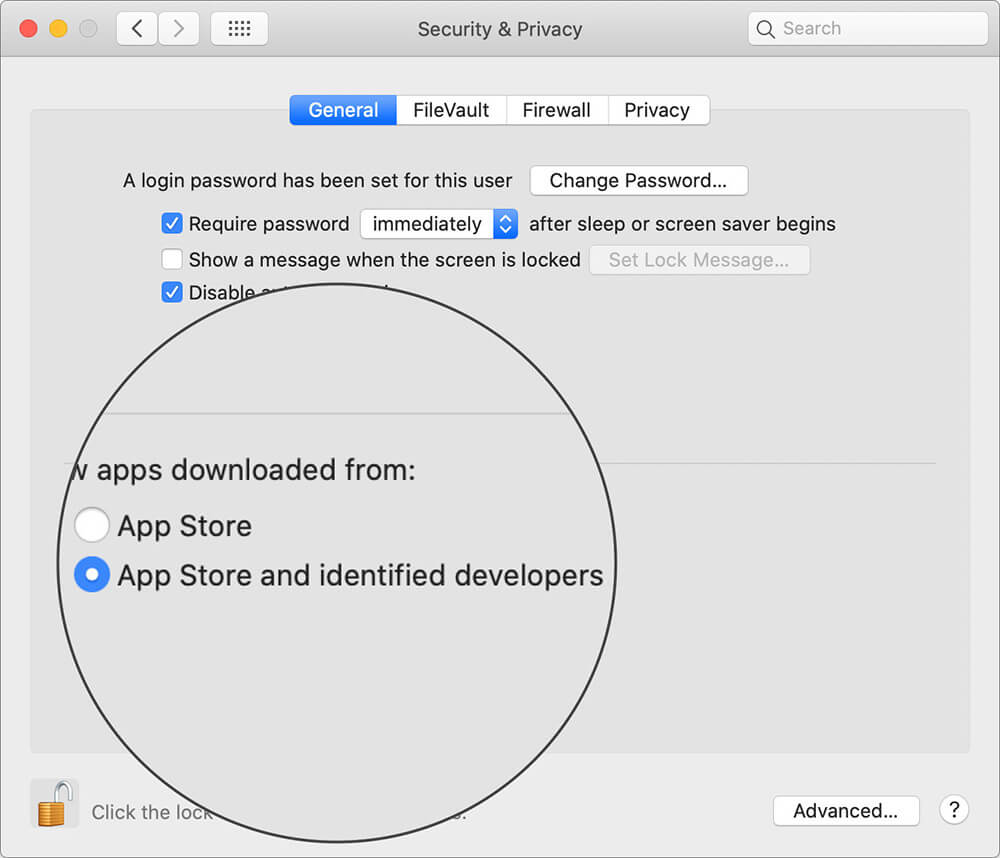Show all preferences with the grid icon
This screenshot has width=1000, height=858.
point(239,29)
